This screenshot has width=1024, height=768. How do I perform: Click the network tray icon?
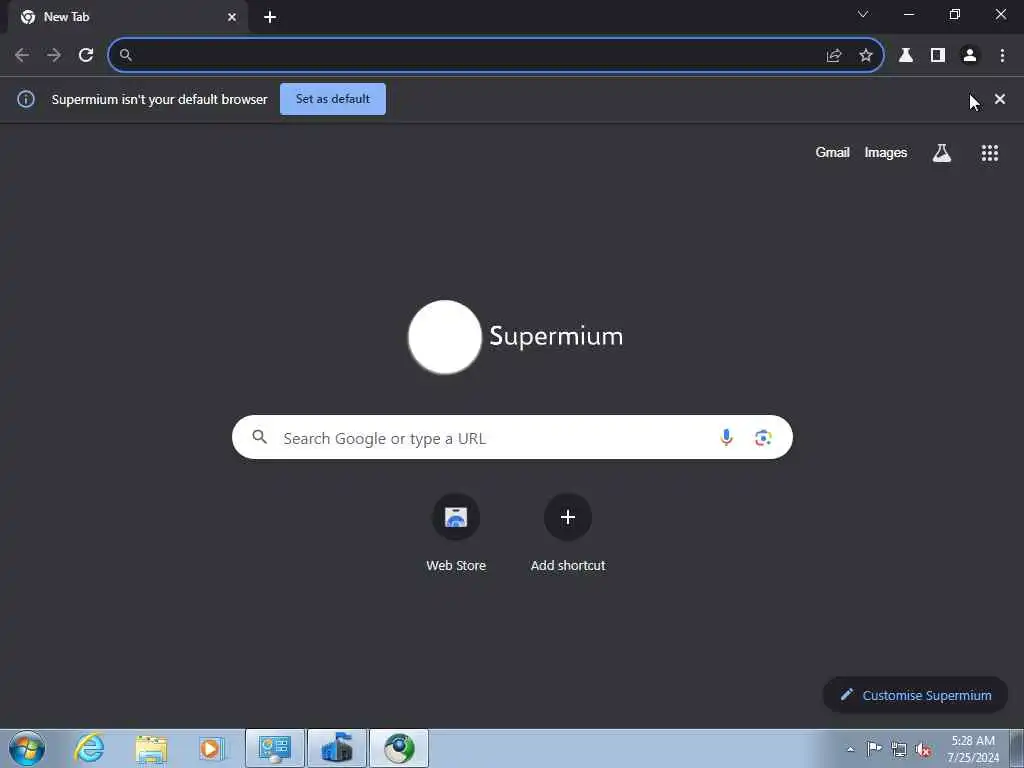click(899, 750)
